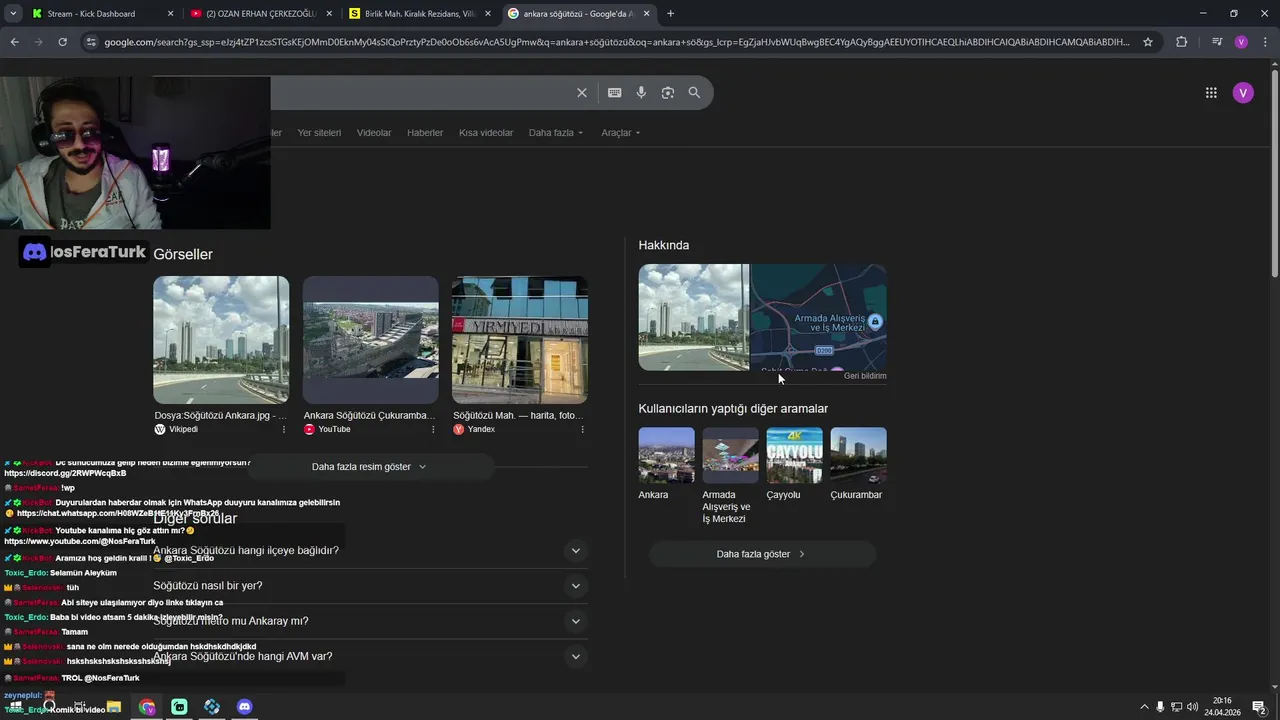Show hidden system tray icons
Screen dimensions: 1280x720
[x=1144, y=707]
